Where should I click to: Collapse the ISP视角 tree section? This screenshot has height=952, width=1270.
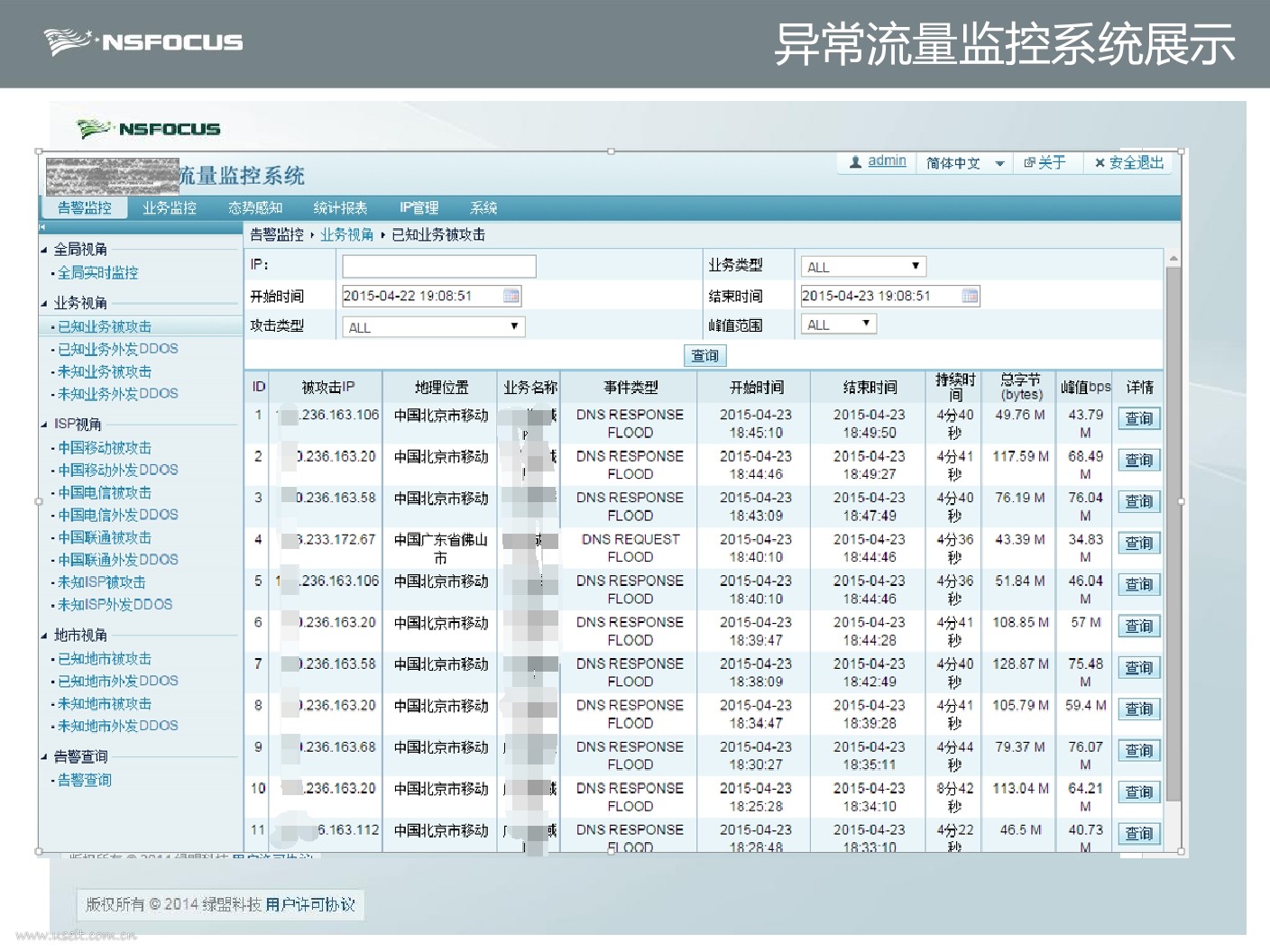click(44, 425)
